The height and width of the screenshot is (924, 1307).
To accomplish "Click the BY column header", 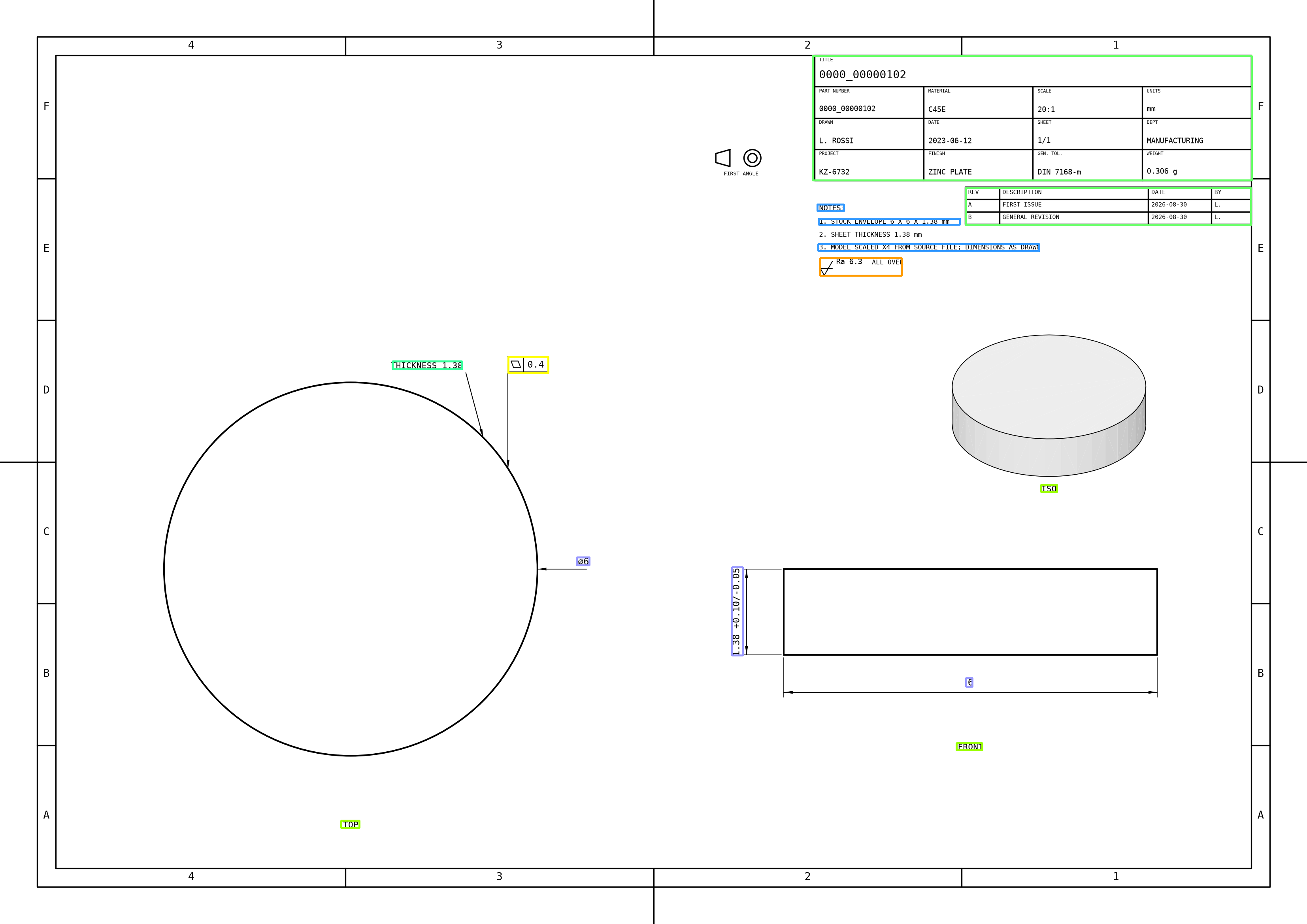I will [x=1218, y=192].
